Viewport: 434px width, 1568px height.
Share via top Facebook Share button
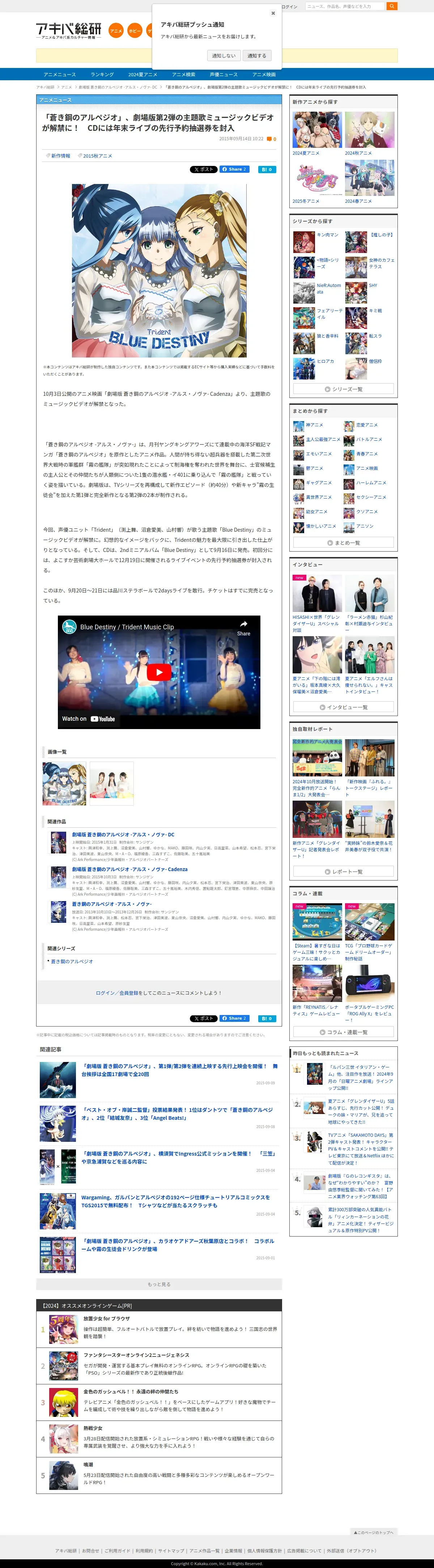pyautogui.click(x=234, y=169)
